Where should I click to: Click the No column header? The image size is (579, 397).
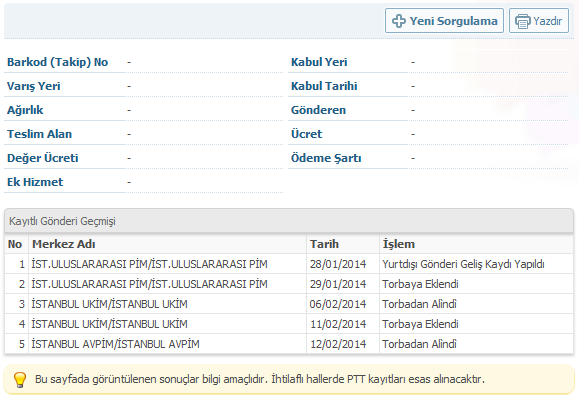pyautogui.click(x=17, y=244)
